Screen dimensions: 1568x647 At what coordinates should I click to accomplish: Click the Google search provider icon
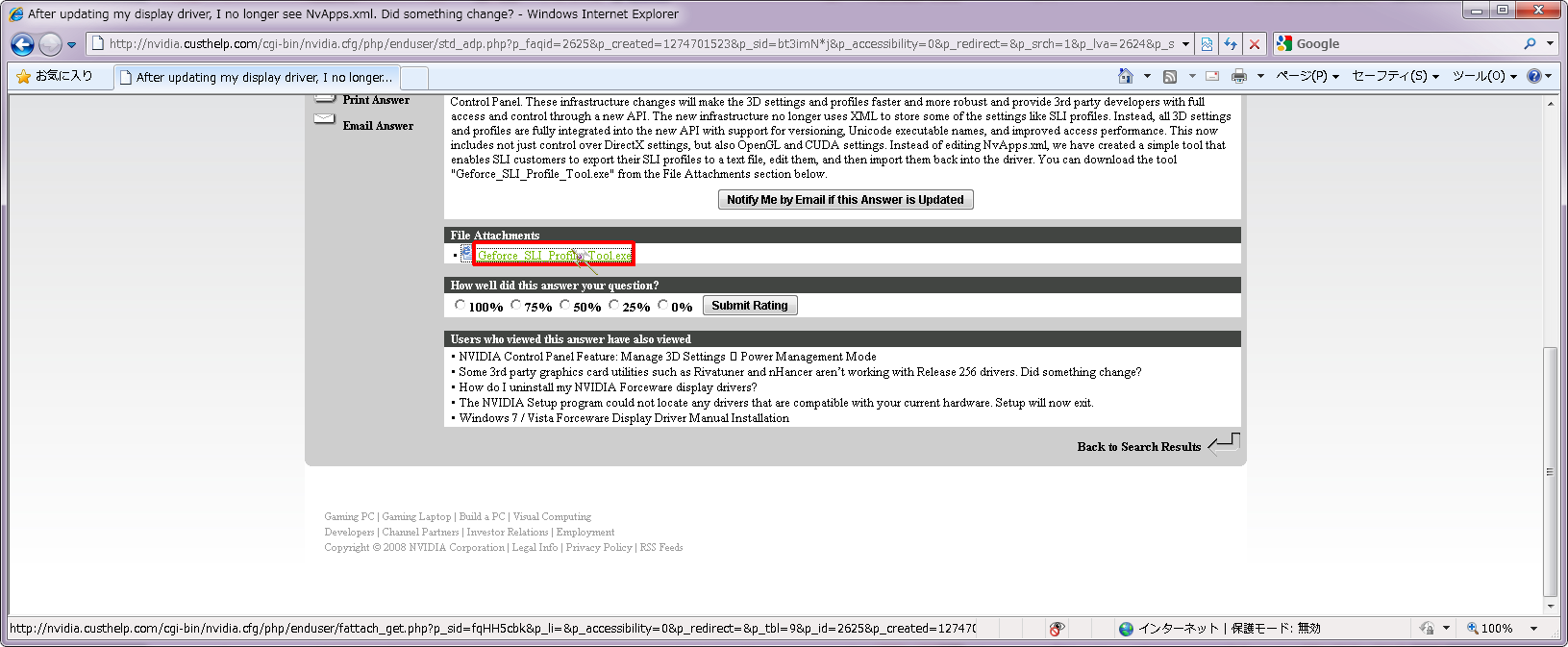tap(1284, 43)
